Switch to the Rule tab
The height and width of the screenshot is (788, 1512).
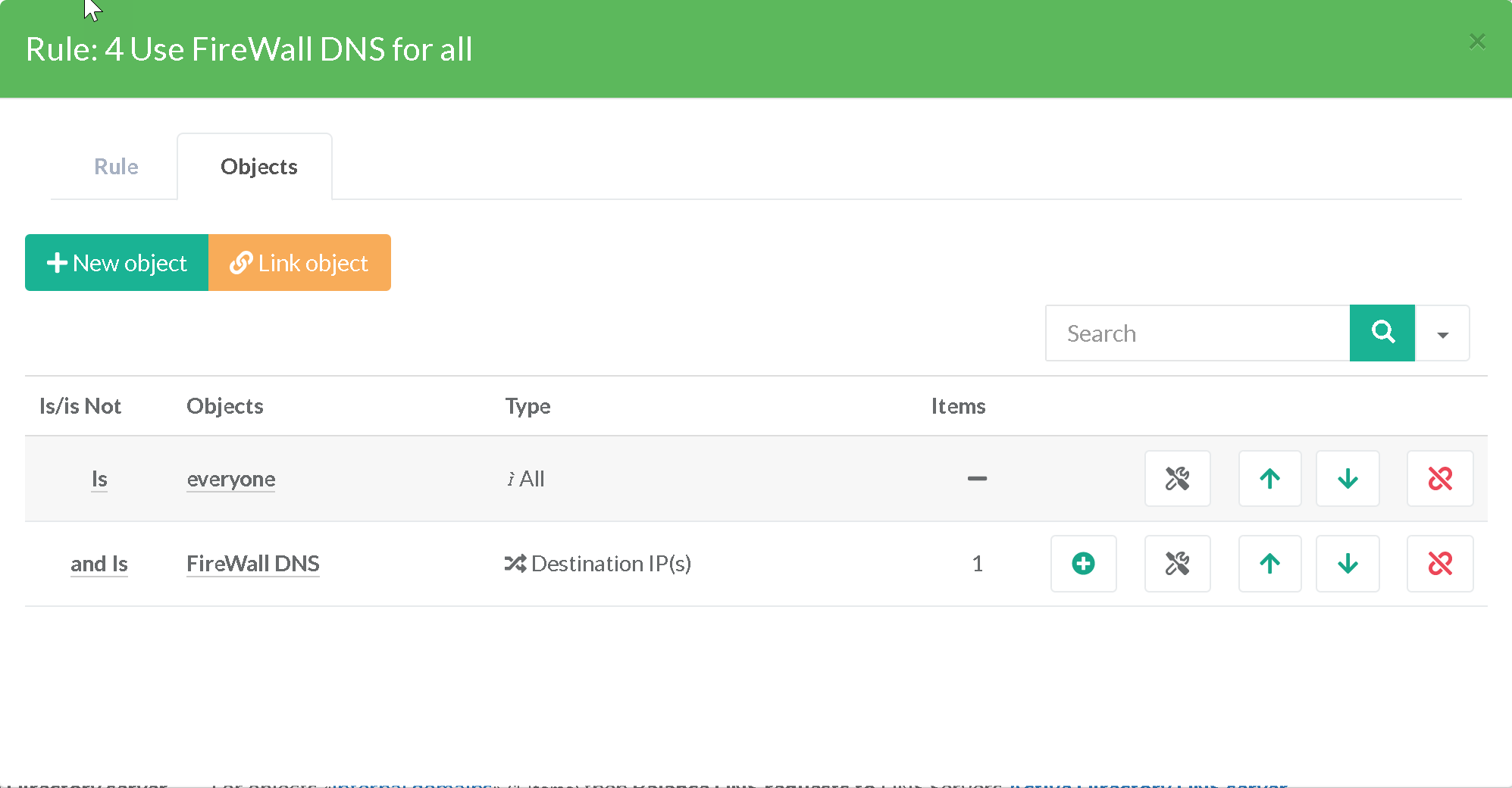(x=116, y=167)
